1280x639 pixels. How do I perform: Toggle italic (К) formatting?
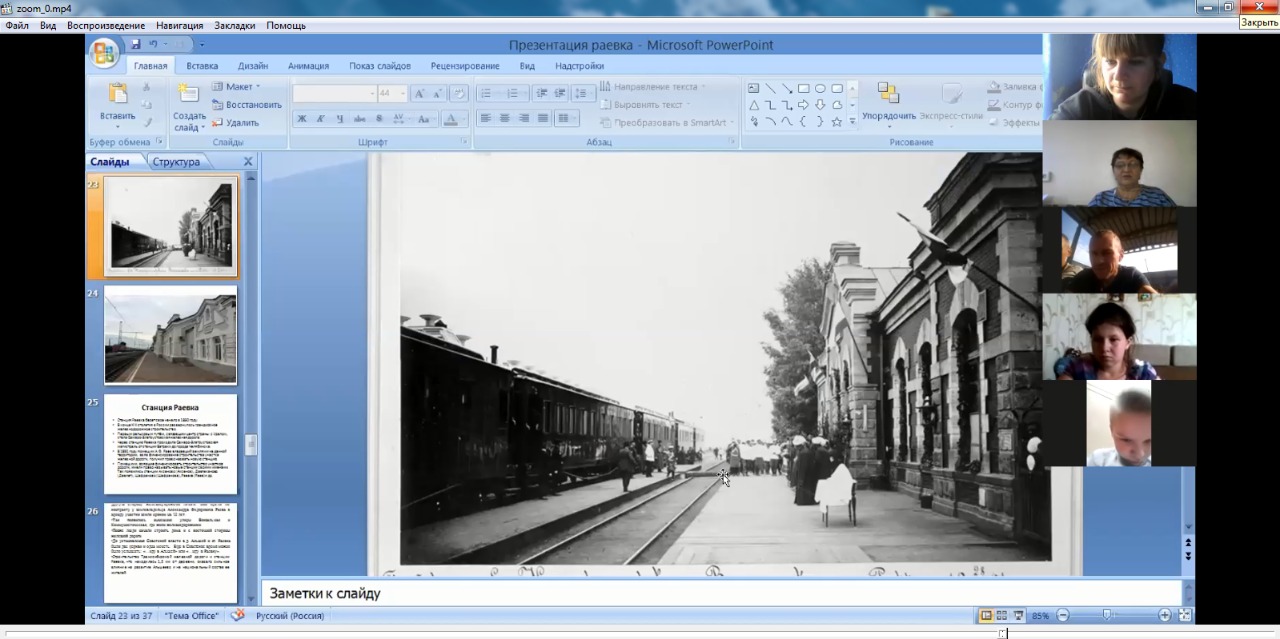[321, 119]
